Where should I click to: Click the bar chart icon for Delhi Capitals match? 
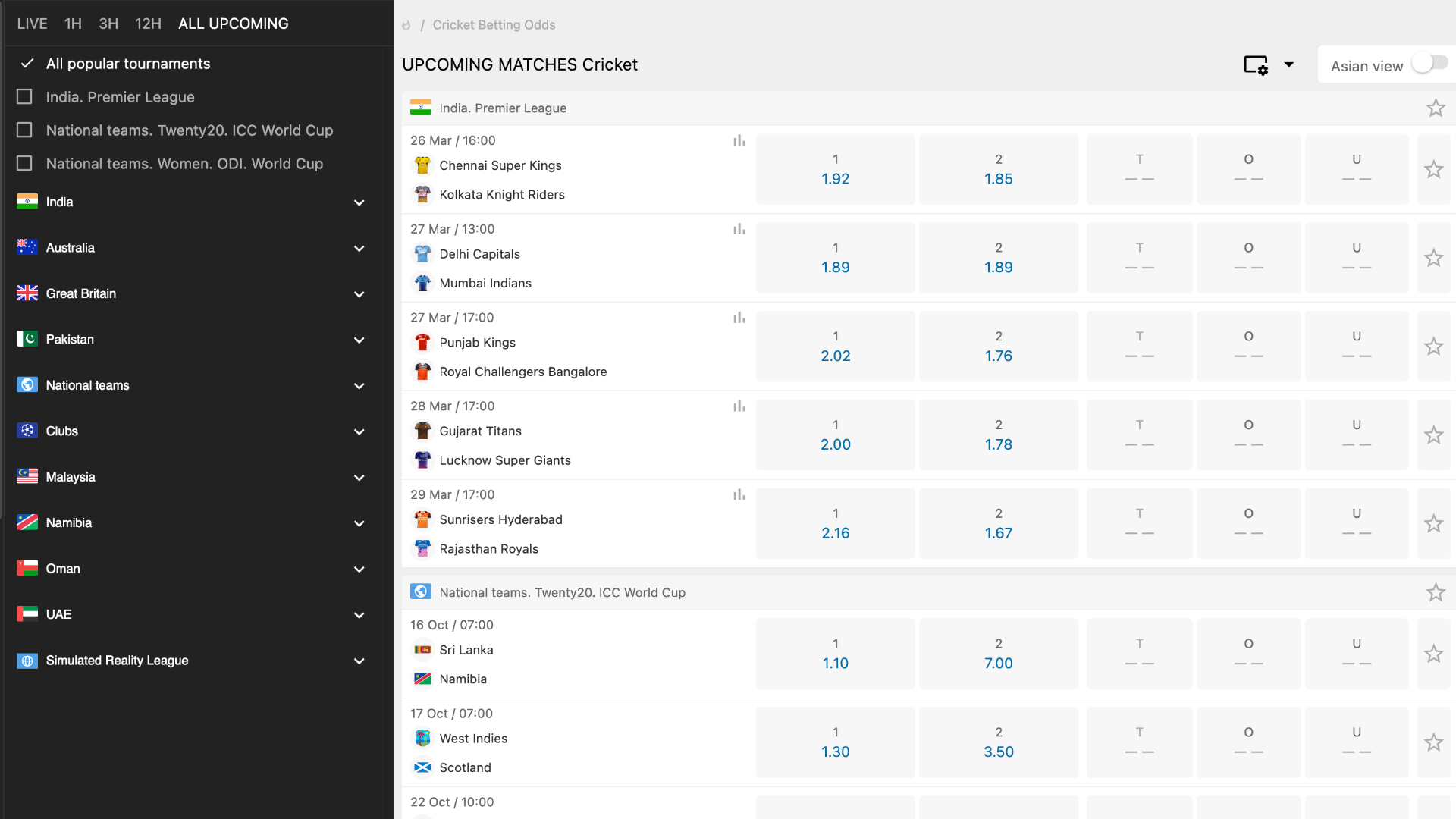pos(739,229)
